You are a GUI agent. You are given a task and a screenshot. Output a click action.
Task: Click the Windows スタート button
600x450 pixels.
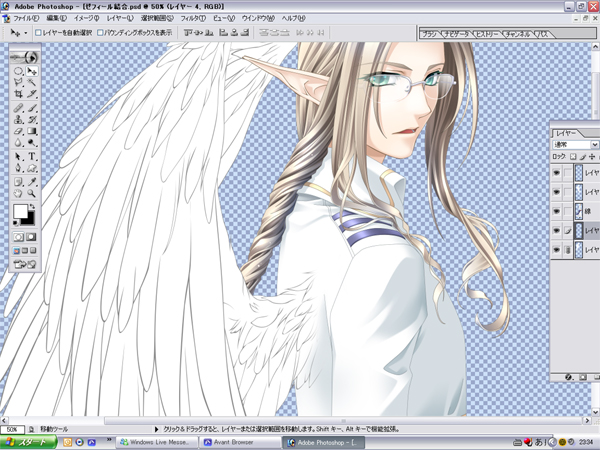click(x=28, y=442)
